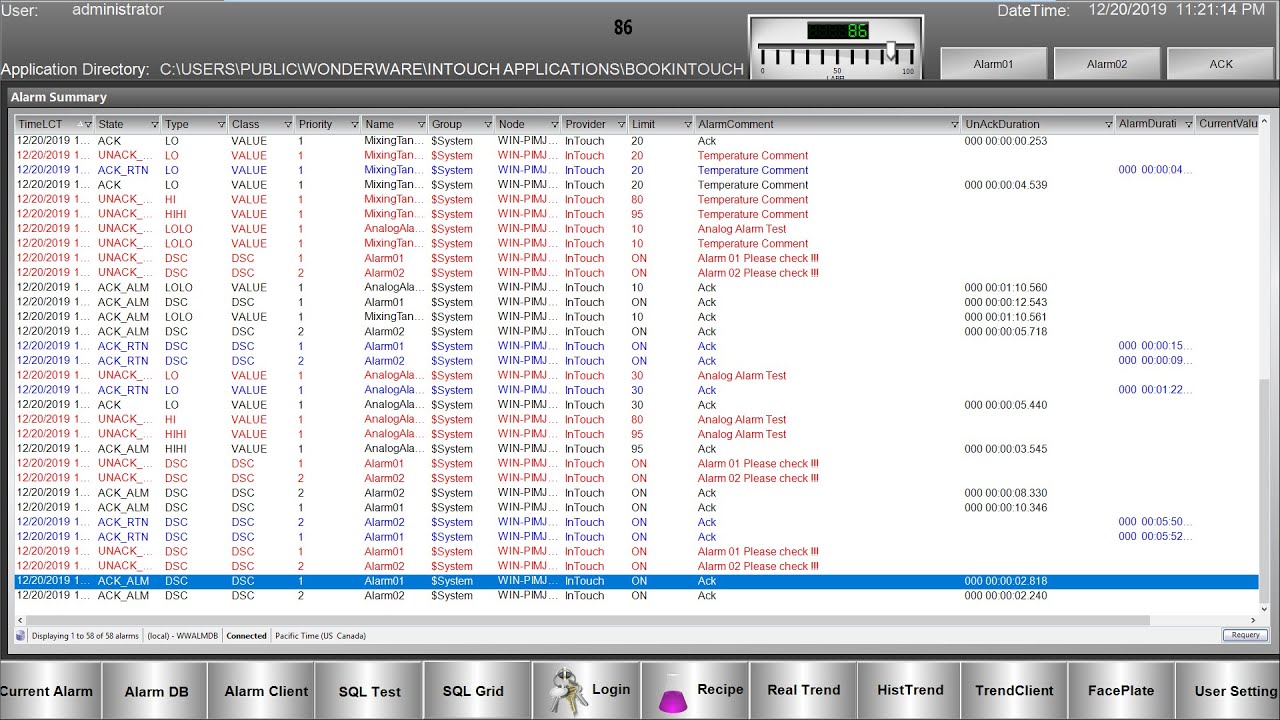Select the highlighted row with duration 000 00:00:02.818
The image size is (1280, 720).
636,581
